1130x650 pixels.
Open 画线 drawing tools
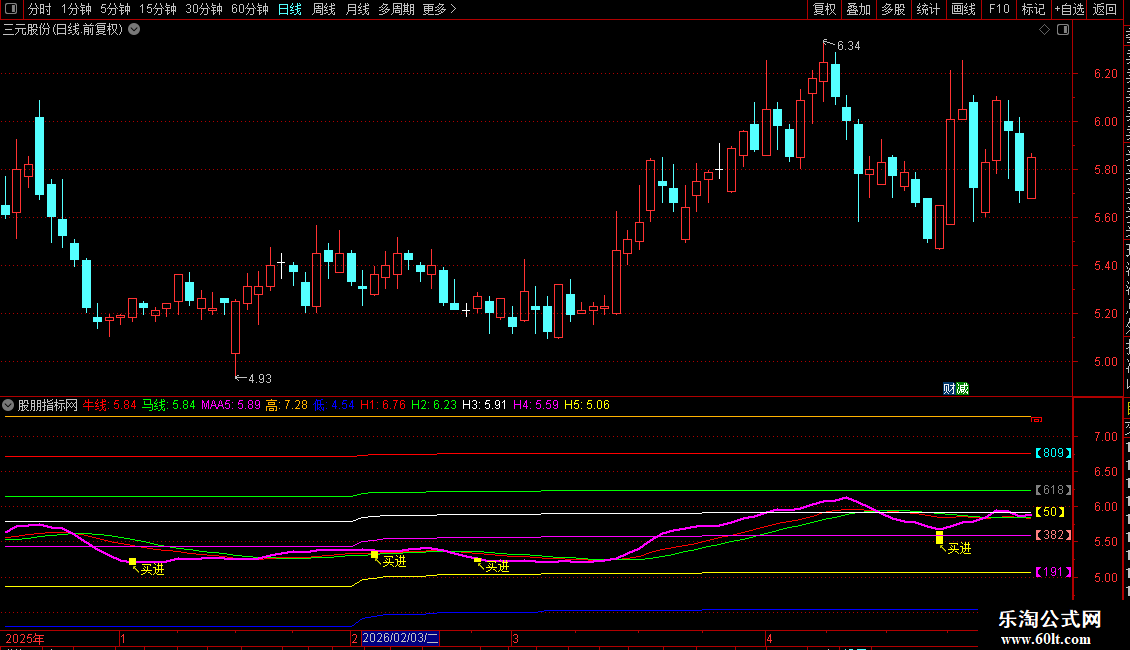(963, 9)
